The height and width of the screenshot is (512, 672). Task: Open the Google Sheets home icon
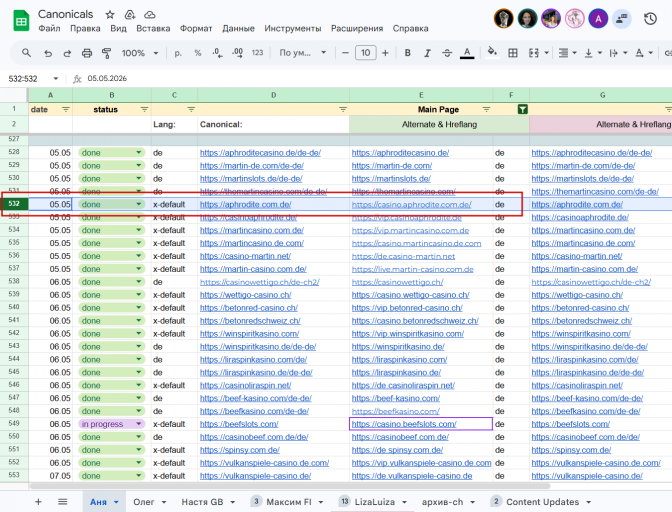21,21
